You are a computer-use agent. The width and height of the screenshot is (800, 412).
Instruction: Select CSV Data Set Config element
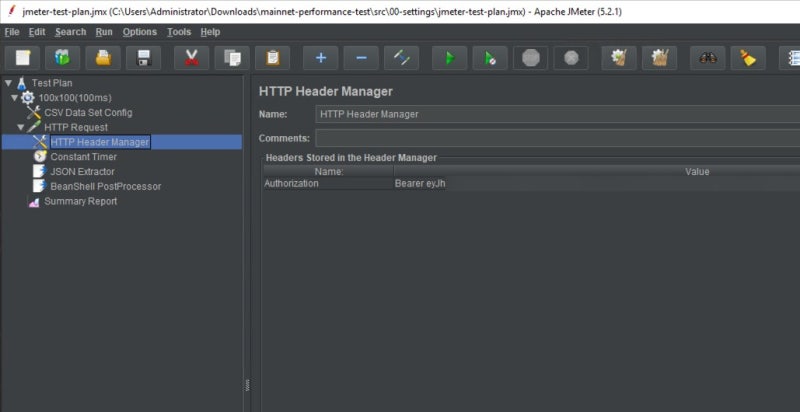point(88,112)
